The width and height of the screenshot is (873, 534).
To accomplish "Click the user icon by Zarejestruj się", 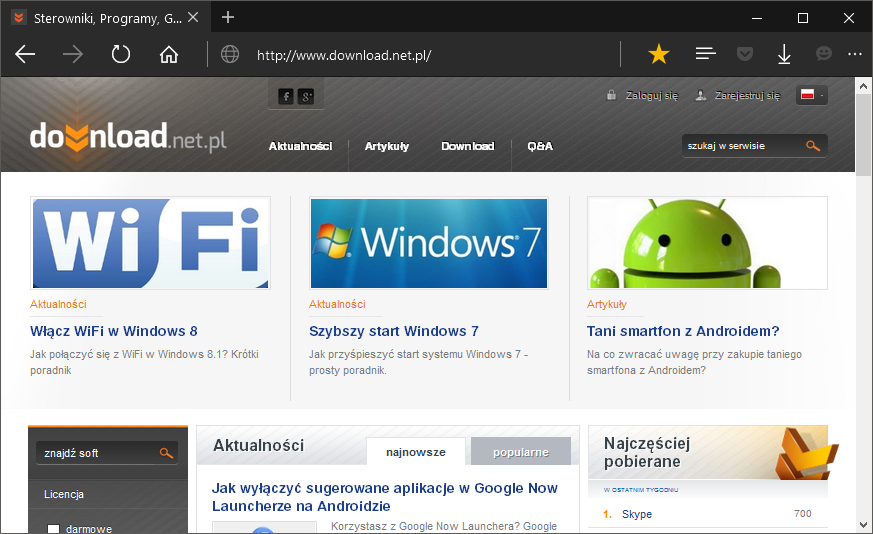I will (x=700, y=95).
